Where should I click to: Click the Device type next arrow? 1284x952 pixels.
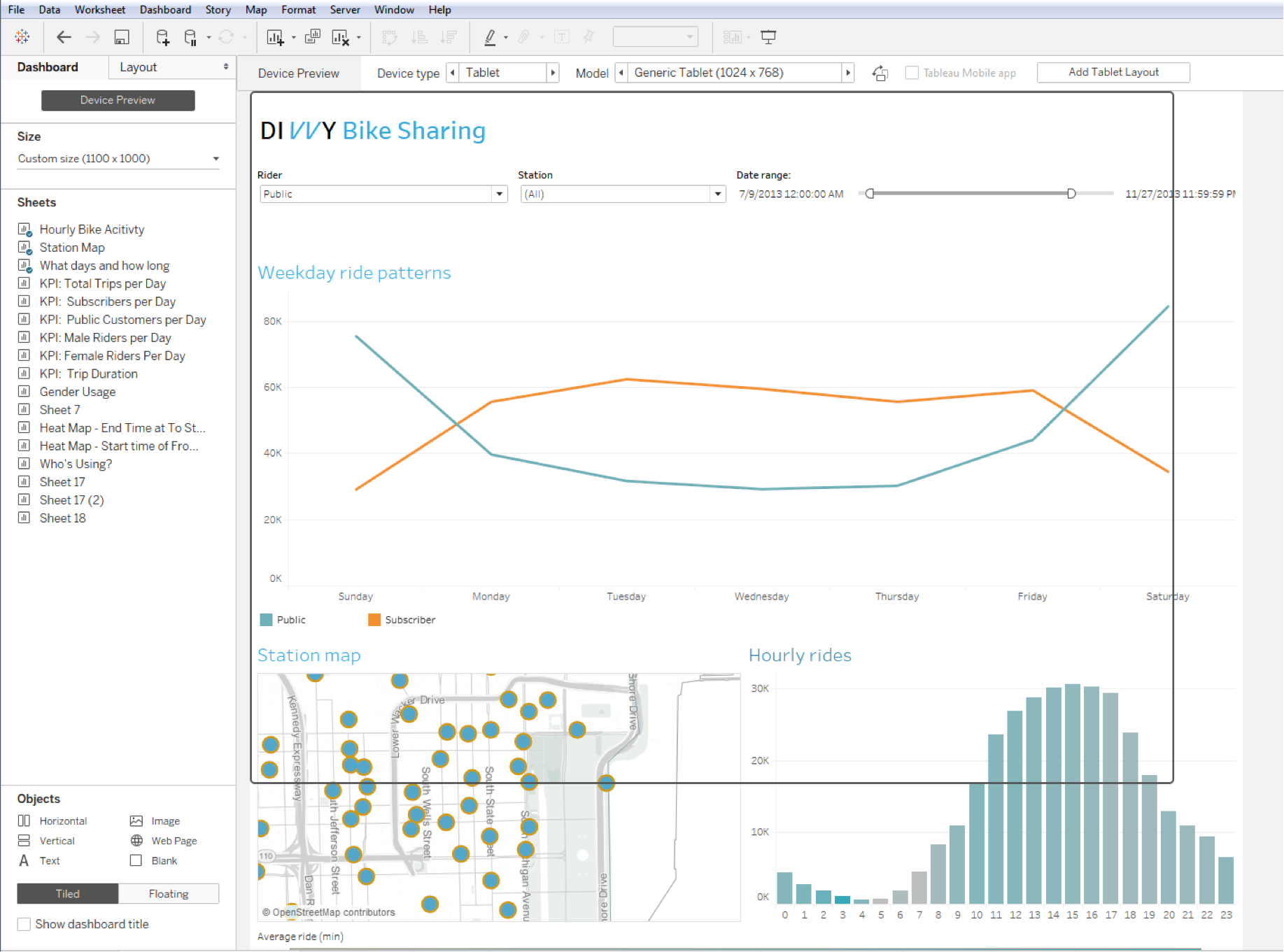[553, 73]
